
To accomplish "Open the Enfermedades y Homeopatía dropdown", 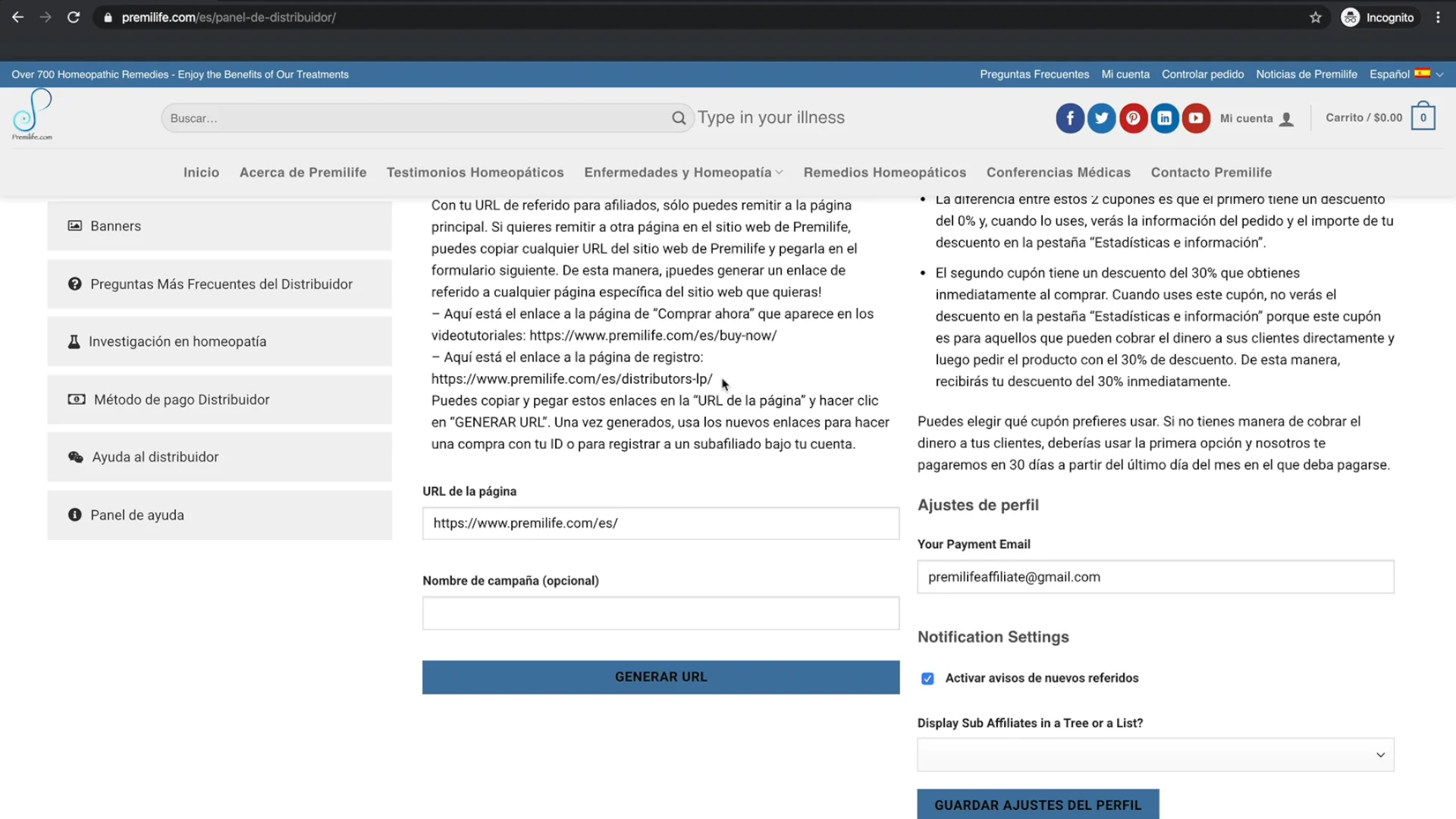I will click(x=682, y=172).
